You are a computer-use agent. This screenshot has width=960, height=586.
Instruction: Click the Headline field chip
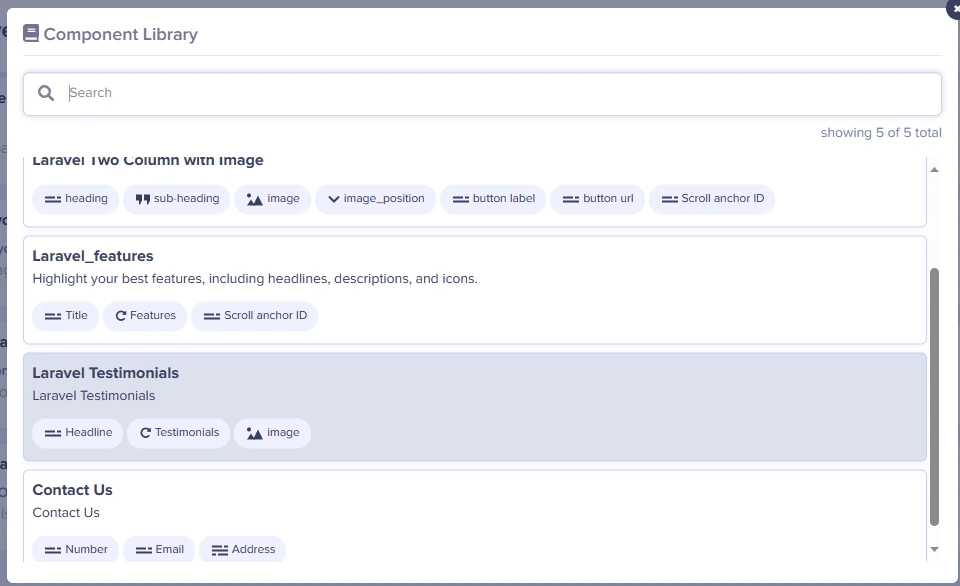78,433
